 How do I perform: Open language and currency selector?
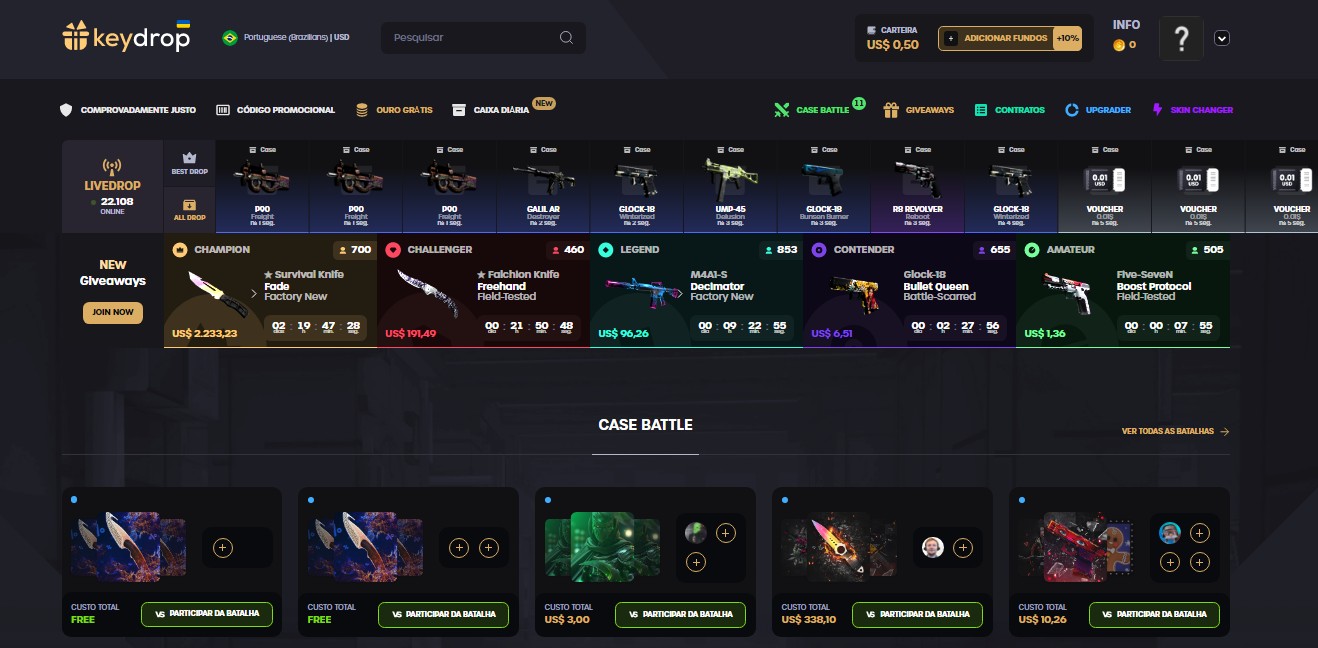point(285,38)
